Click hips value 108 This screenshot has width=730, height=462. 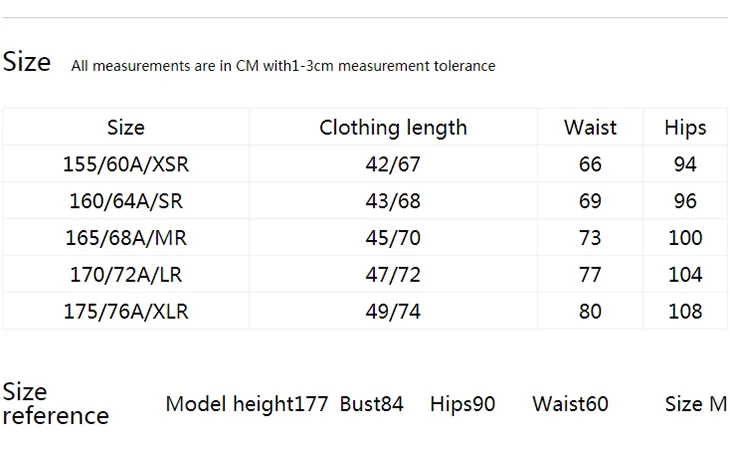(685, 311)
